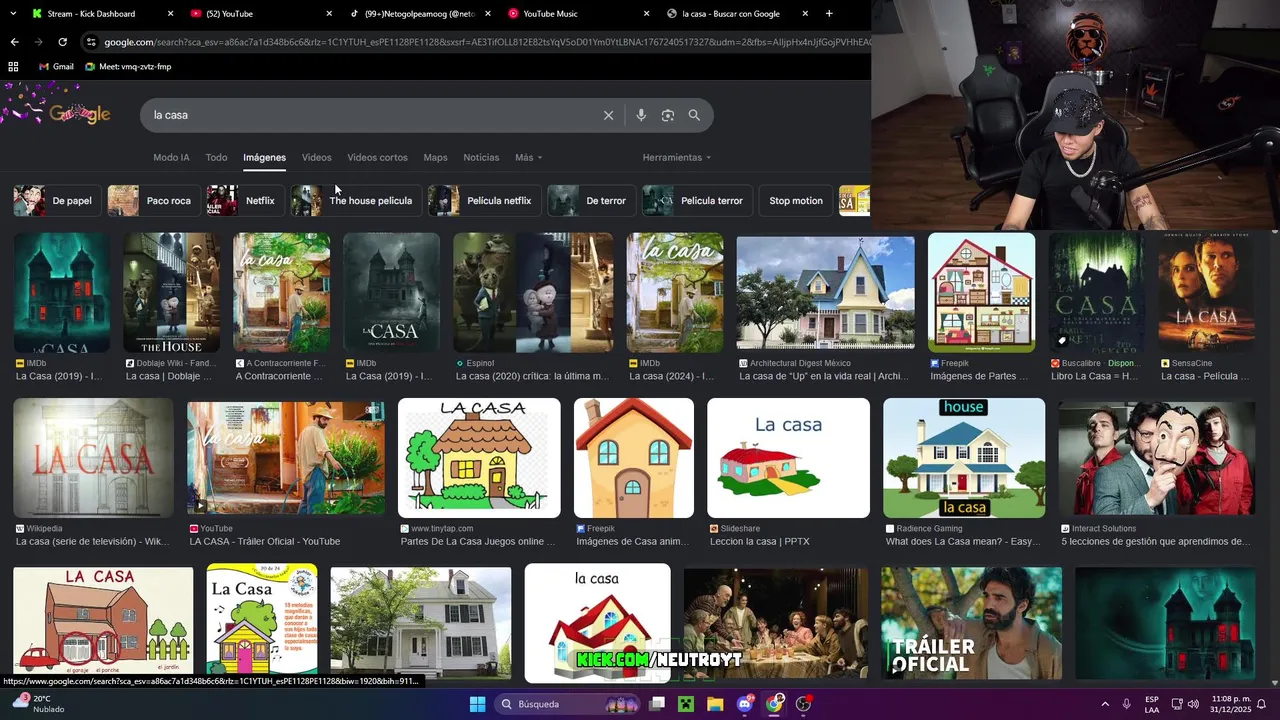This screenshot has width=1280, height=720.
Task: Select The house película filter chip
Action: tap(354, 200)
